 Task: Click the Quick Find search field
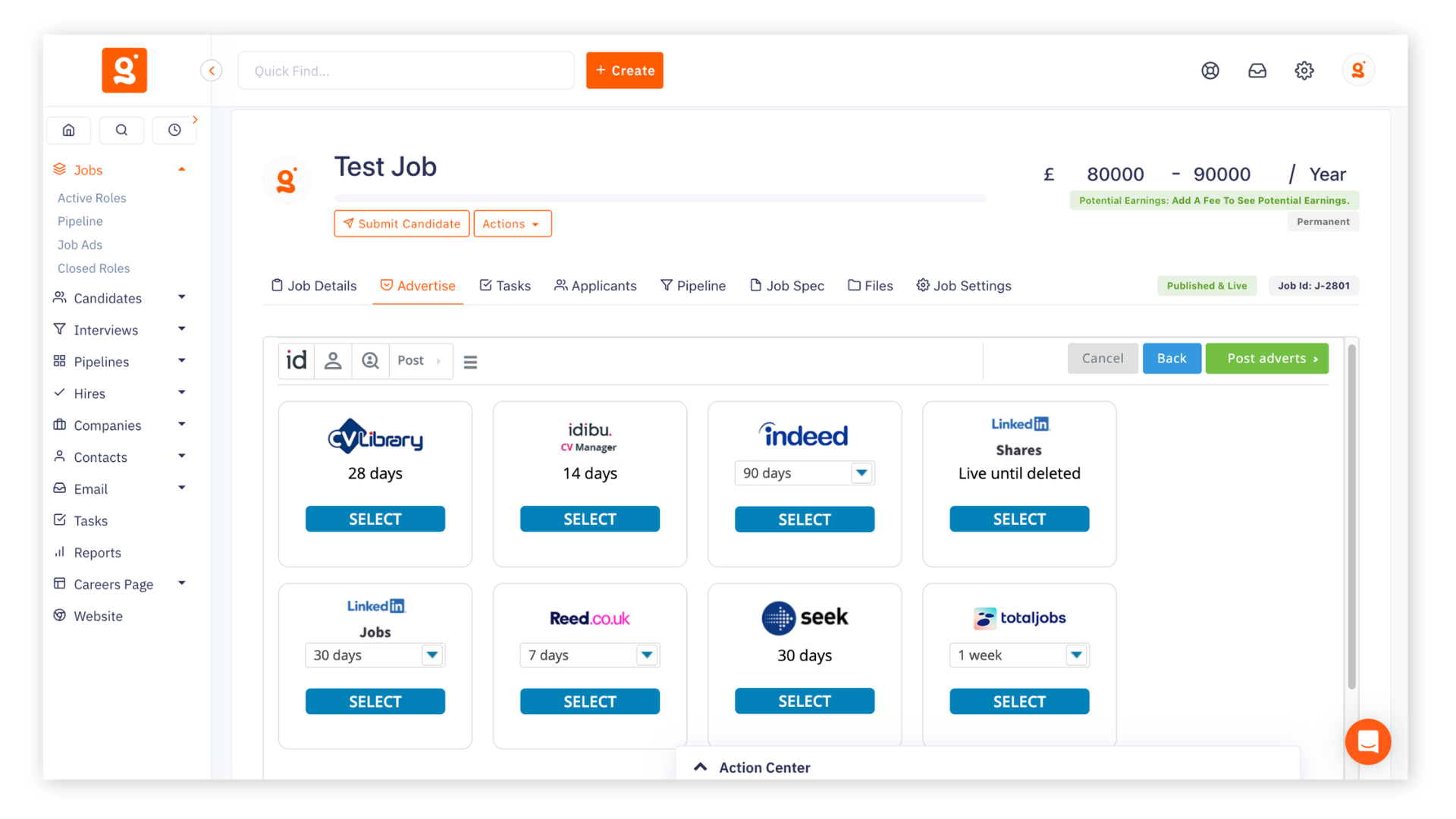tap(406, 71)
